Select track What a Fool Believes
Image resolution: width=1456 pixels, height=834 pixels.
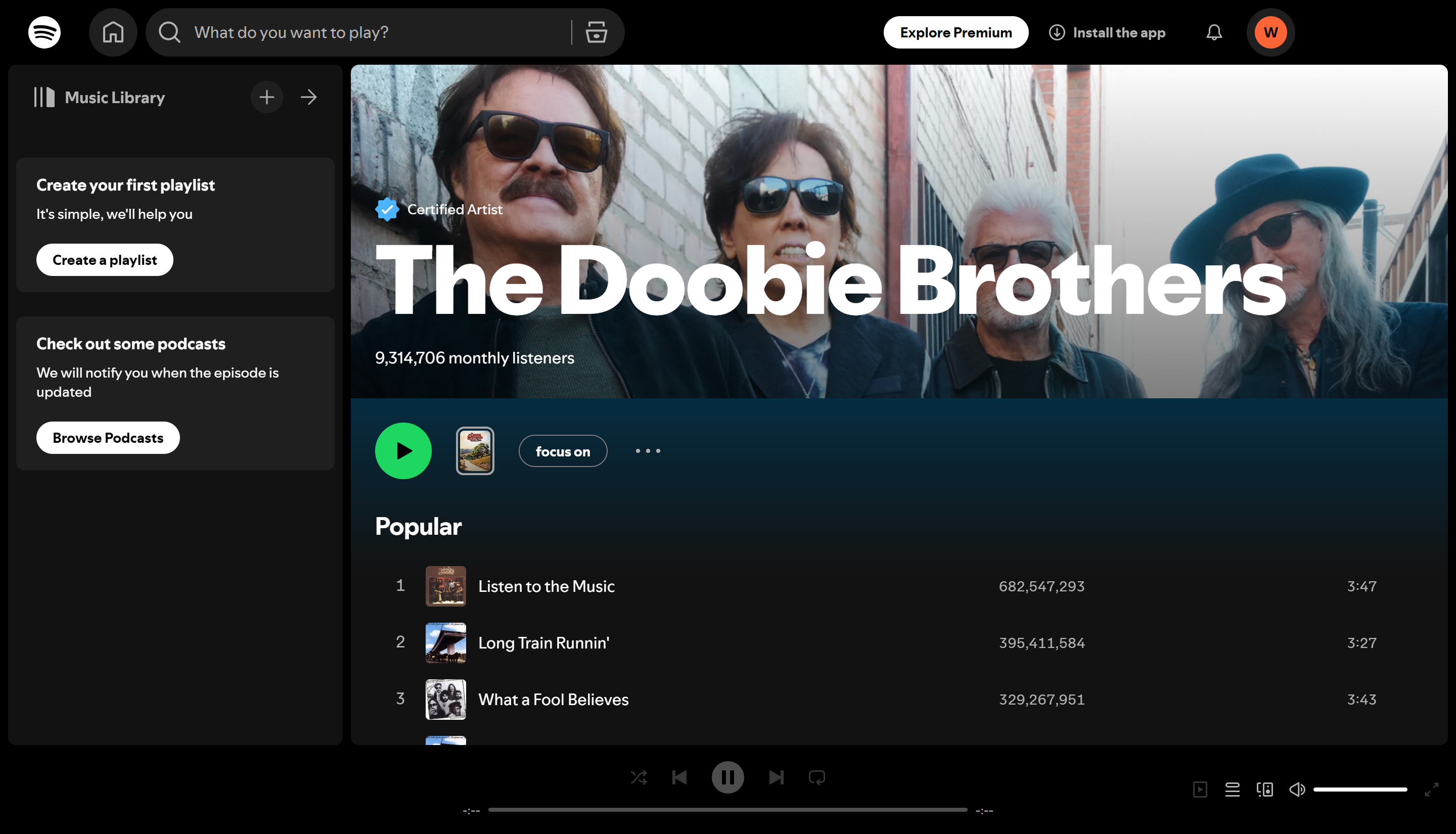tap(553, 700)
